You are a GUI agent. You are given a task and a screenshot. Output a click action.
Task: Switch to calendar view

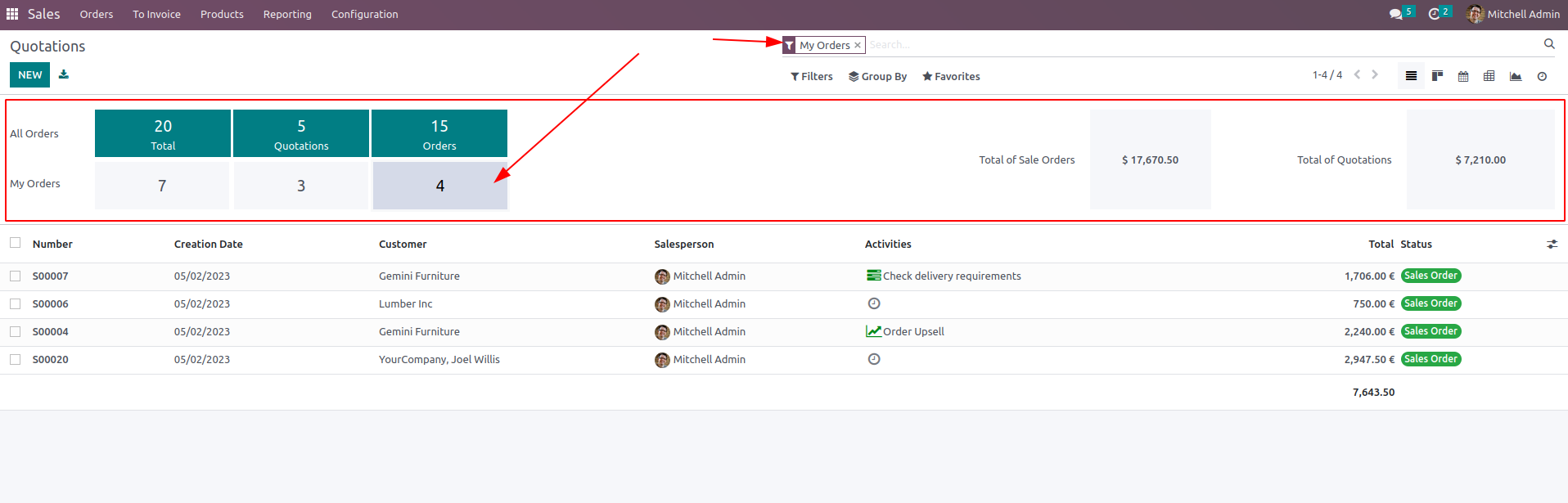click(x=1463, y=76)
